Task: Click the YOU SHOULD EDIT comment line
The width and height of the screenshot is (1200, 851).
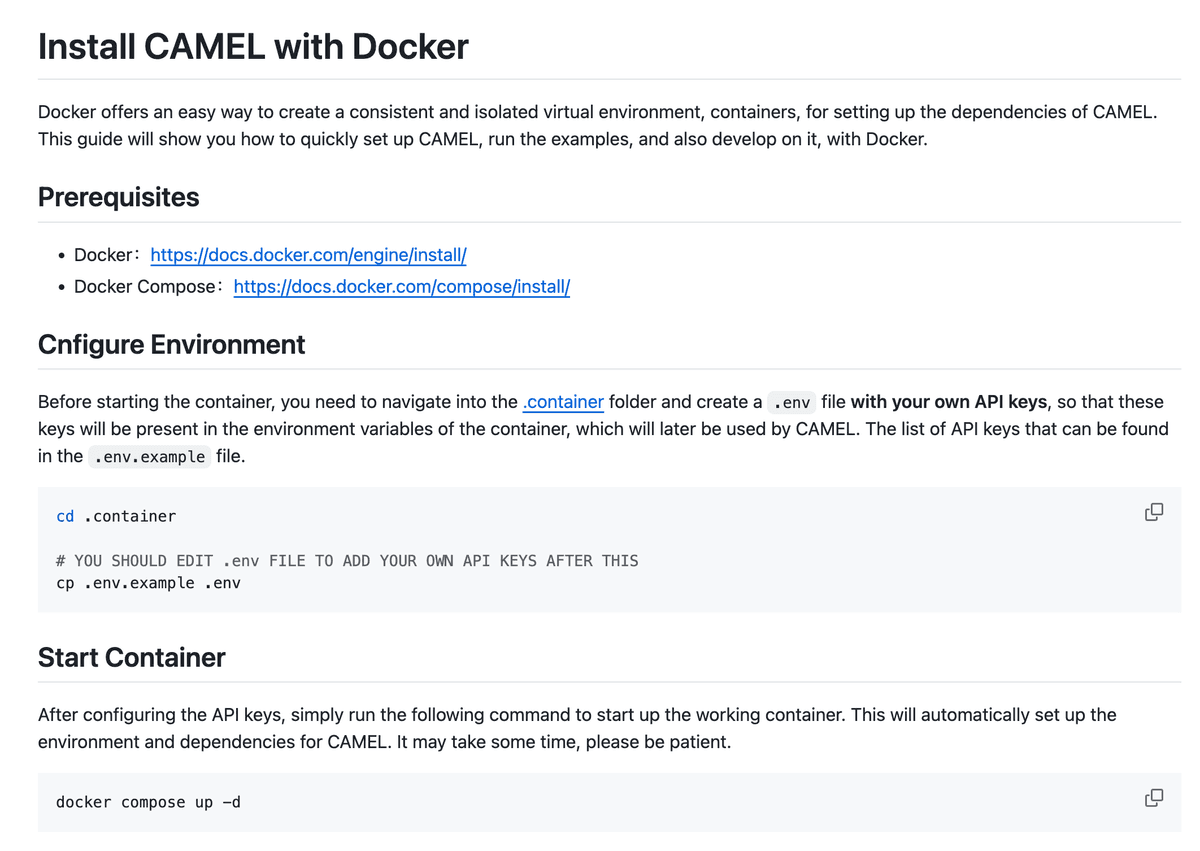Action: (x=347, y=561)
